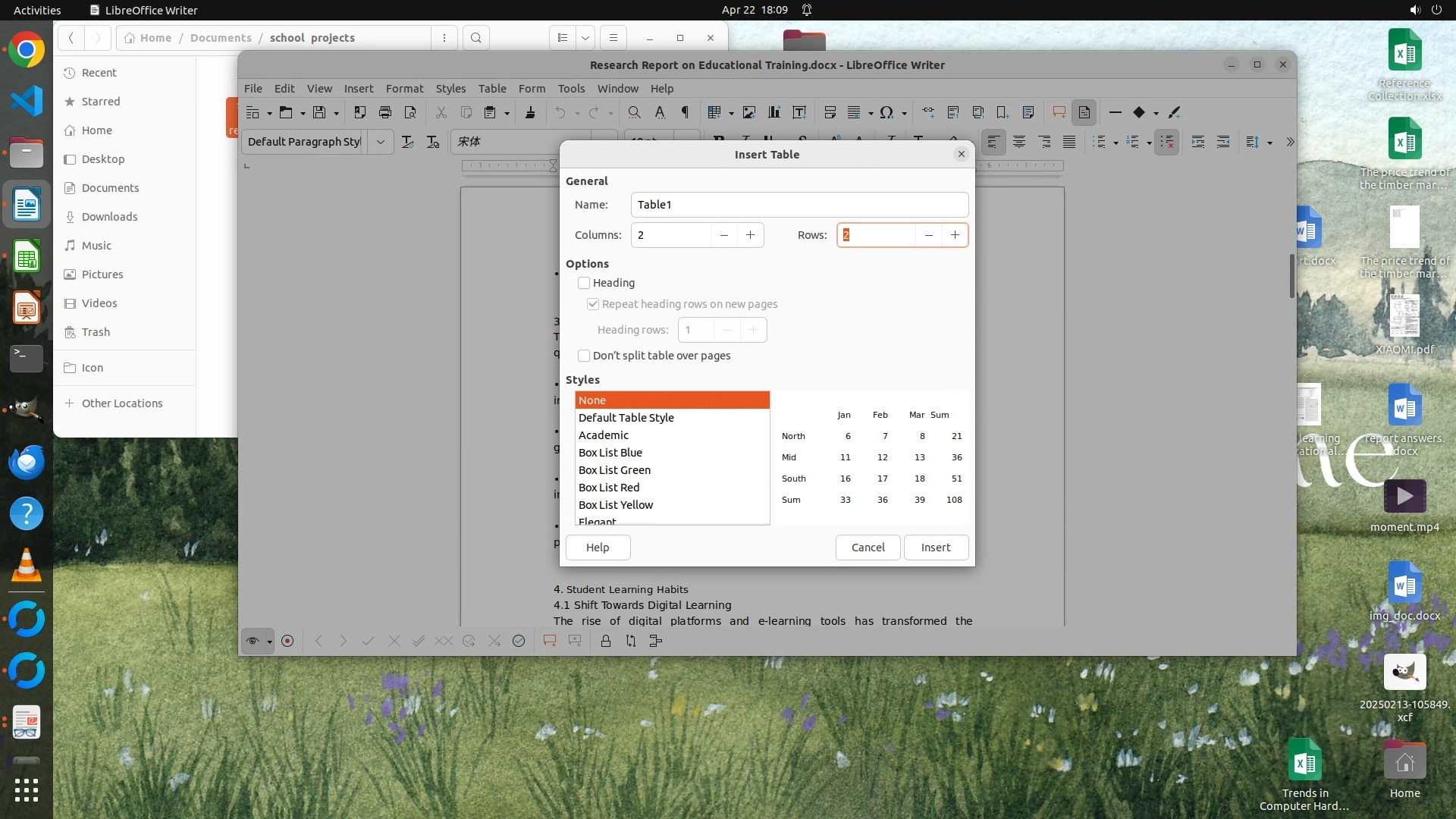Expand the toolbar overflow chevron

click(1290, 142)
